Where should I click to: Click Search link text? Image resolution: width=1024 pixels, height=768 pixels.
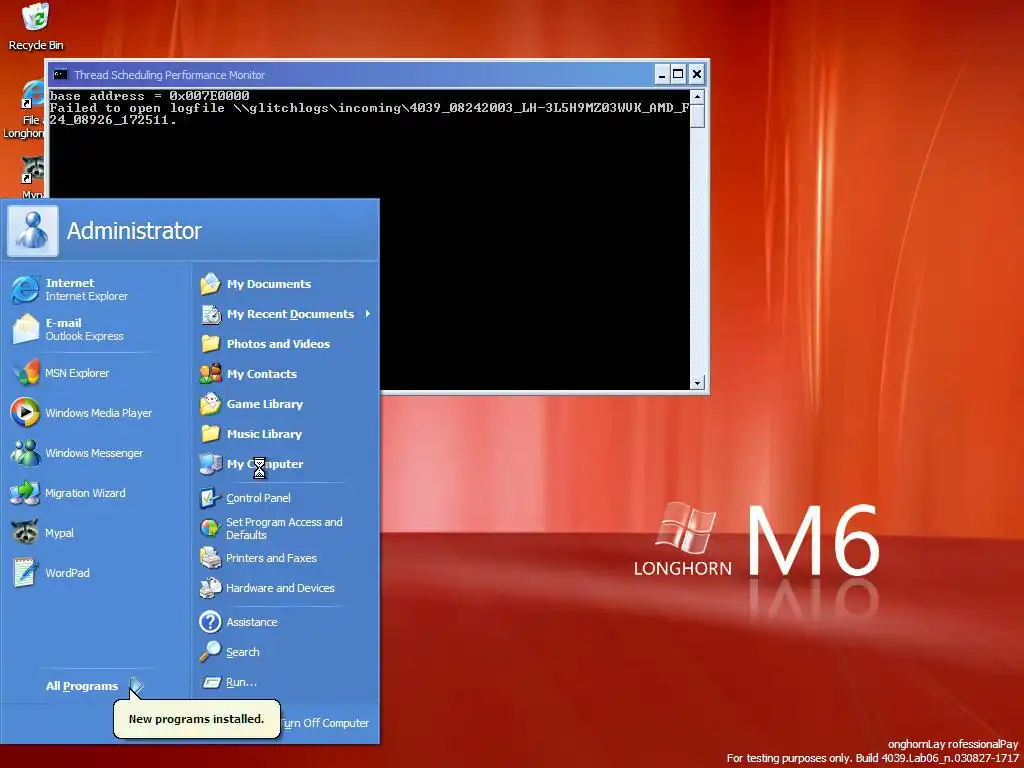click(242, 652)
